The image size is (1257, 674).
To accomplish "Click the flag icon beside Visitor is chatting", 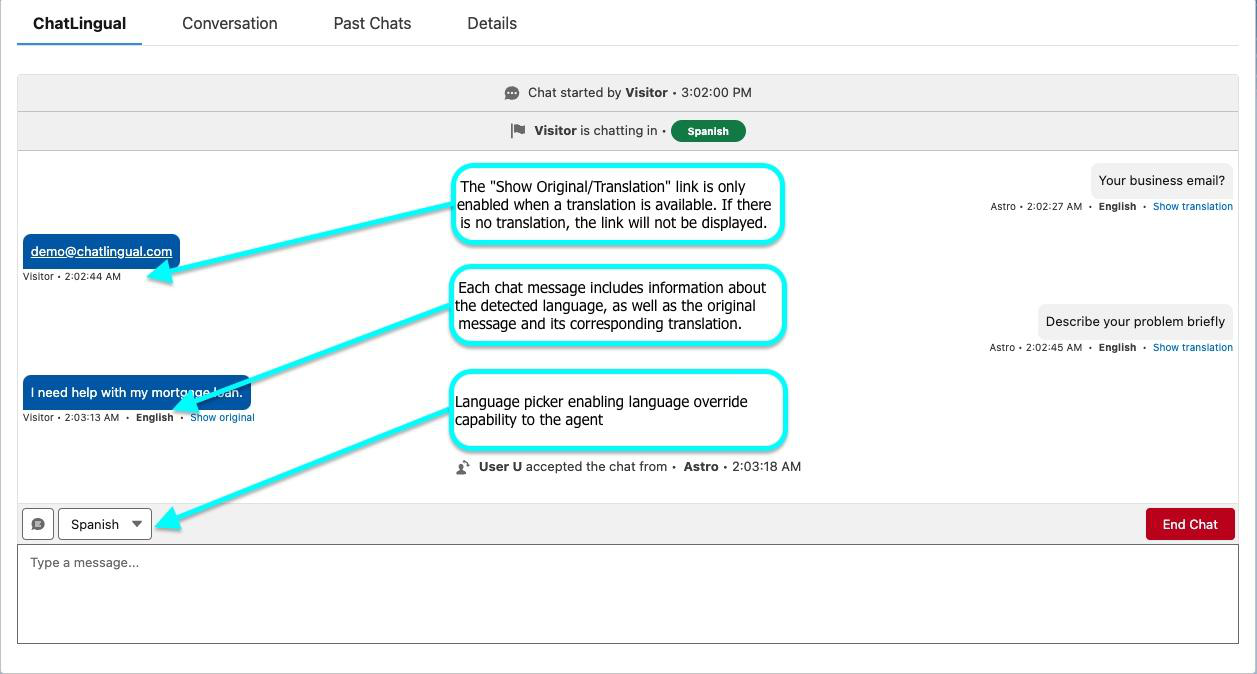I will tap(518, 131).
